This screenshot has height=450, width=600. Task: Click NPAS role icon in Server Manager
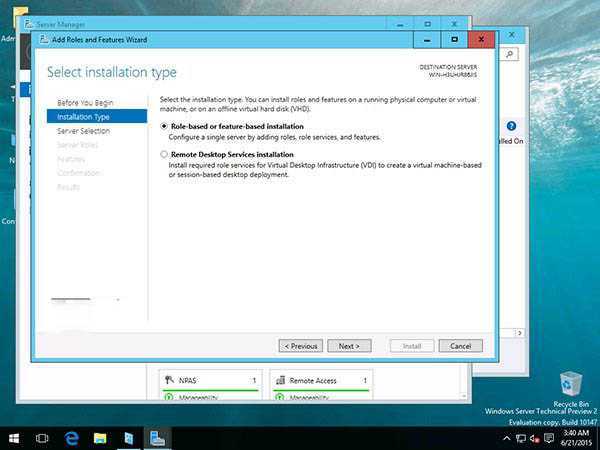coord(169,380)
